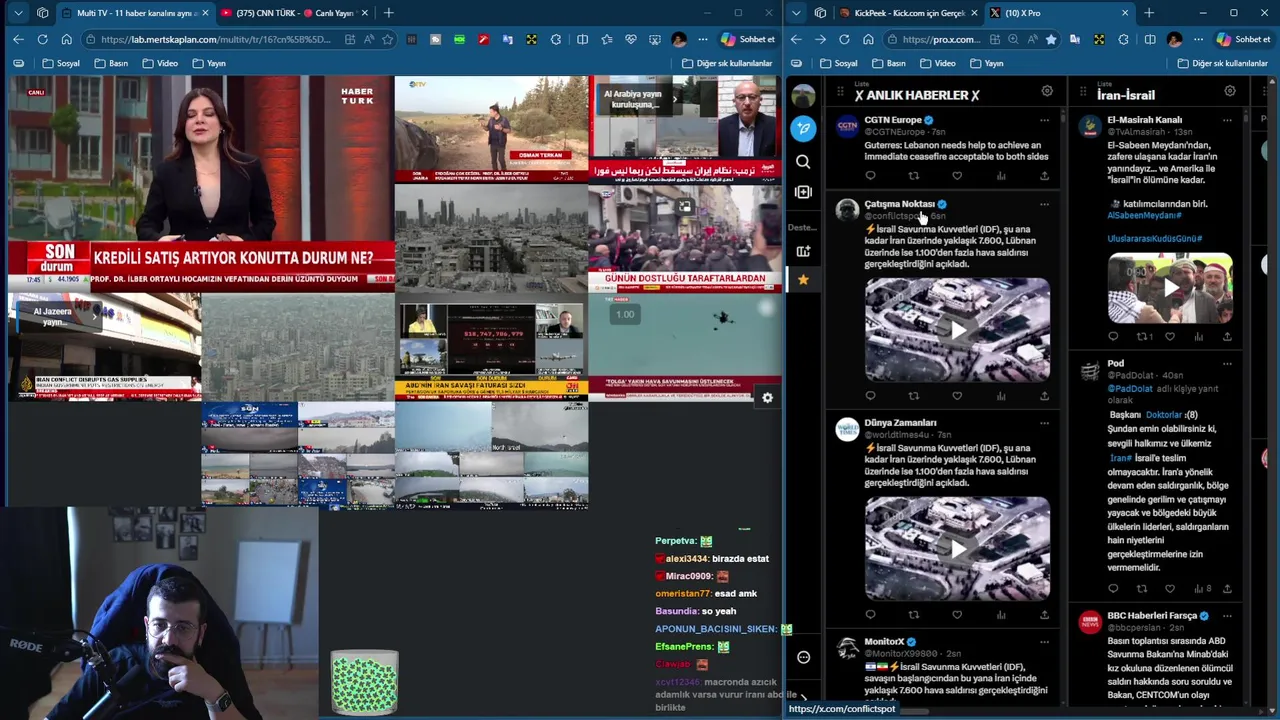This screenshot has height=720, width=1280.
Task: Open İran-İsrail column settings gear
Action: pos(1230,91)
